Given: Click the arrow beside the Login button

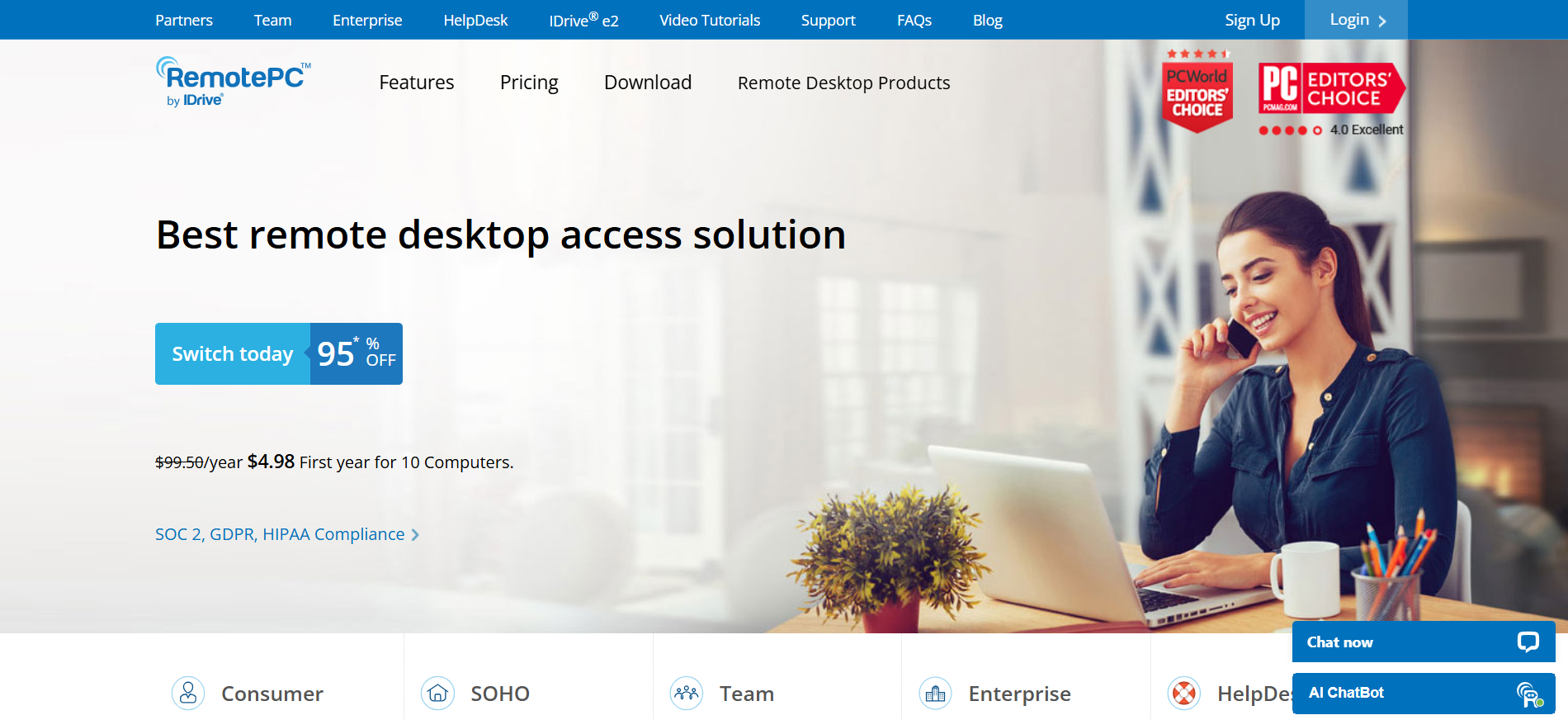Looking at the screenshot, I should (1382, 21).
